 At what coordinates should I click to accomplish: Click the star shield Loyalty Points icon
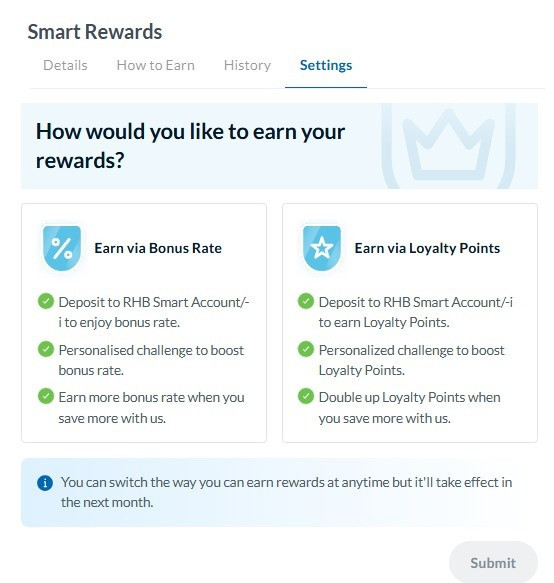coord(322,248)
